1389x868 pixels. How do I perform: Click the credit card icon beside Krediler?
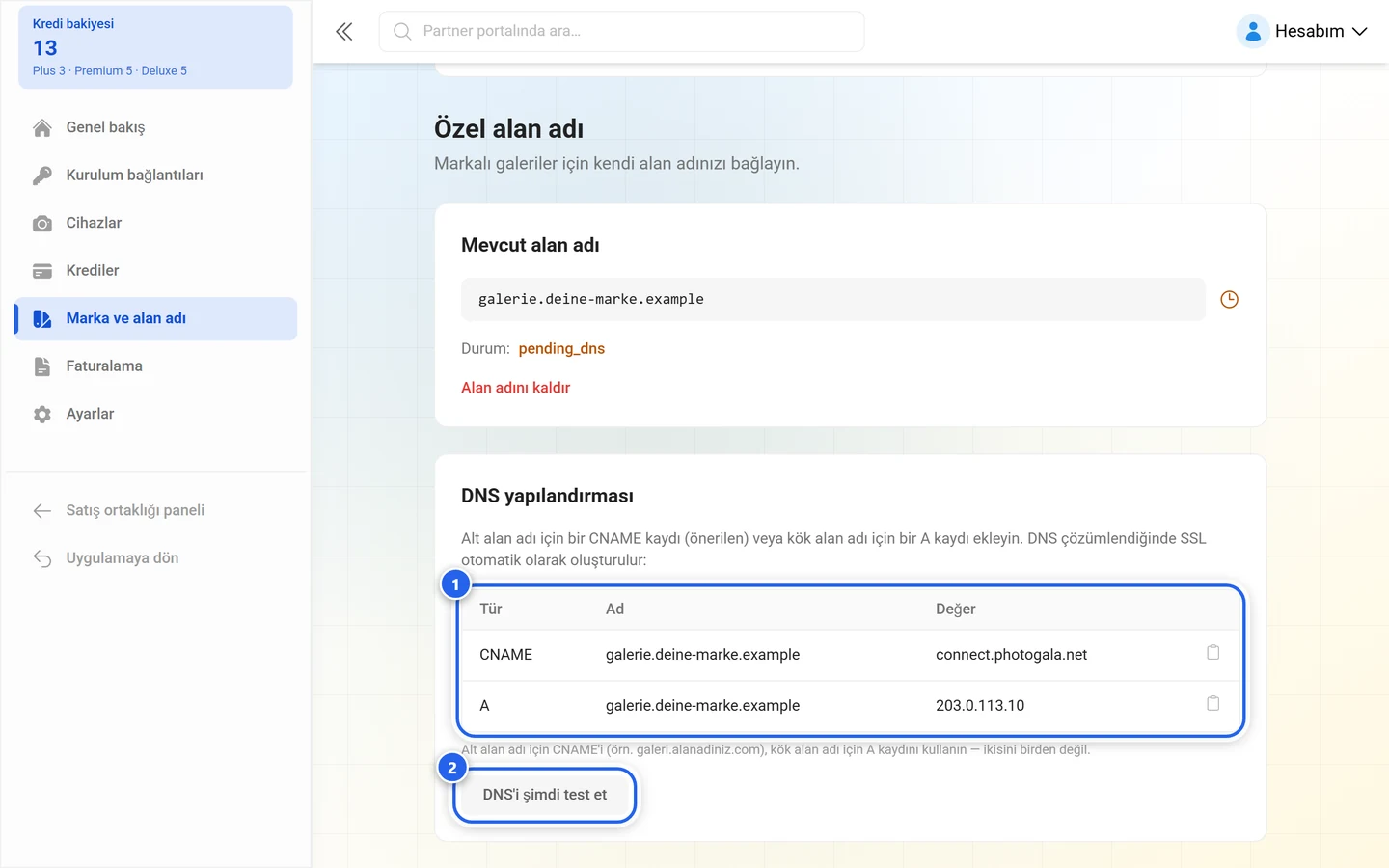tap(42, 271)
